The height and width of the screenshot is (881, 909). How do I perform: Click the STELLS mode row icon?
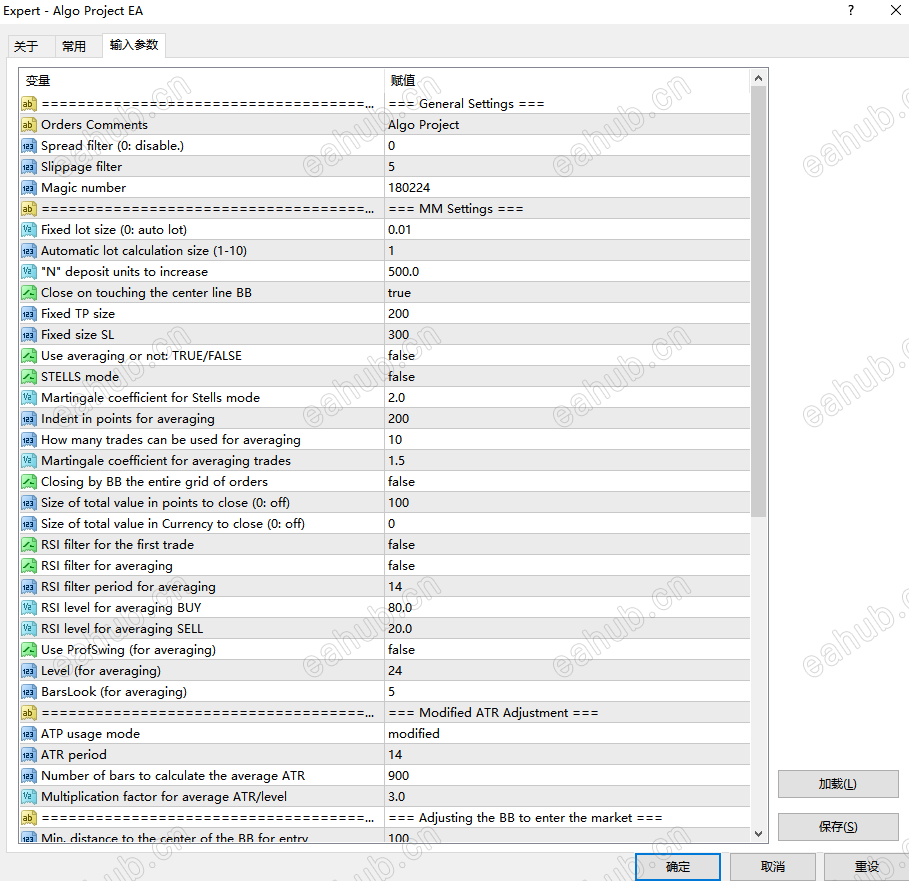28,377
